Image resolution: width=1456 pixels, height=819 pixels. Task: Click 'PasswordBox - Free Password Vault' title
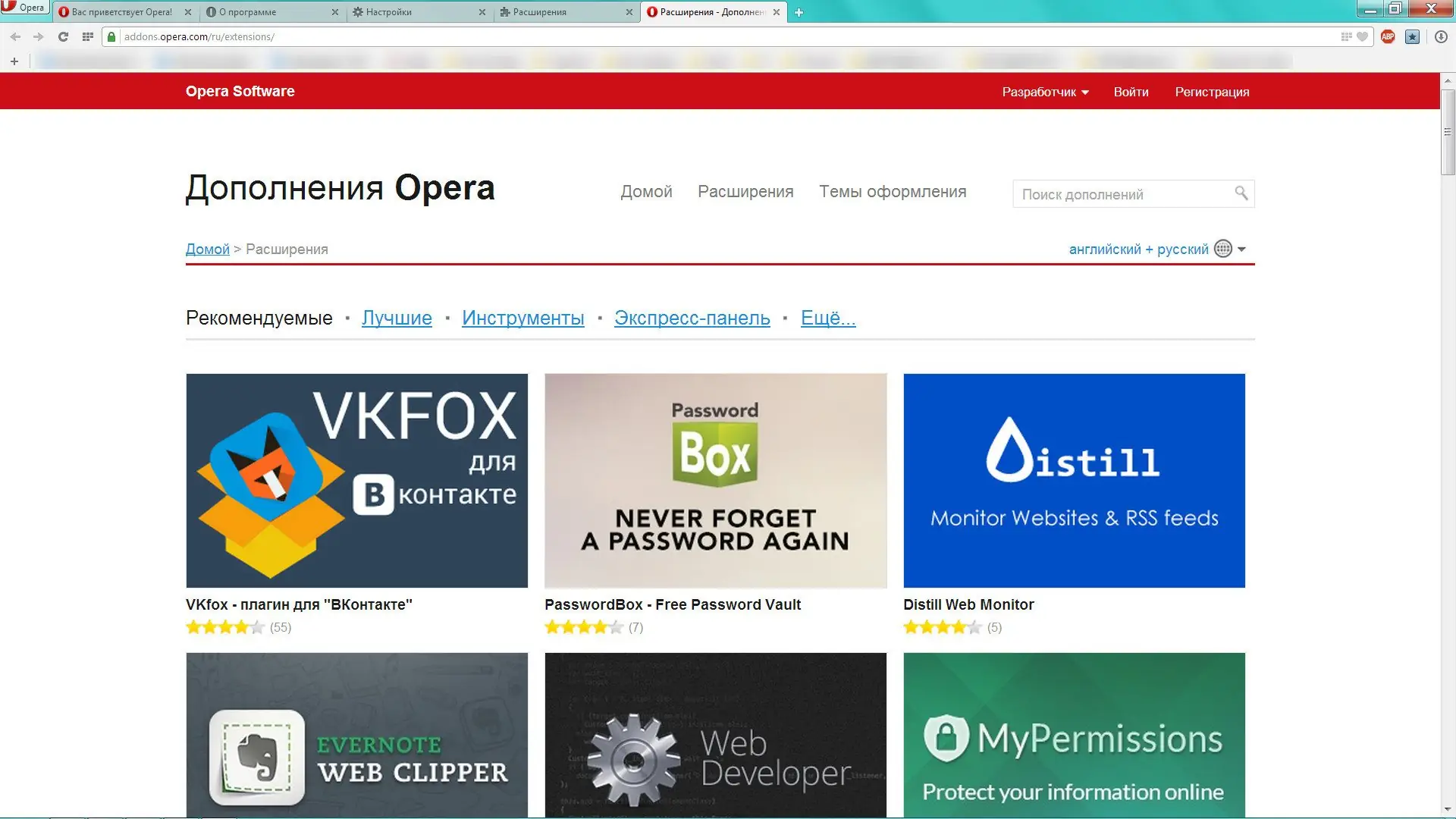click(673, 604)
